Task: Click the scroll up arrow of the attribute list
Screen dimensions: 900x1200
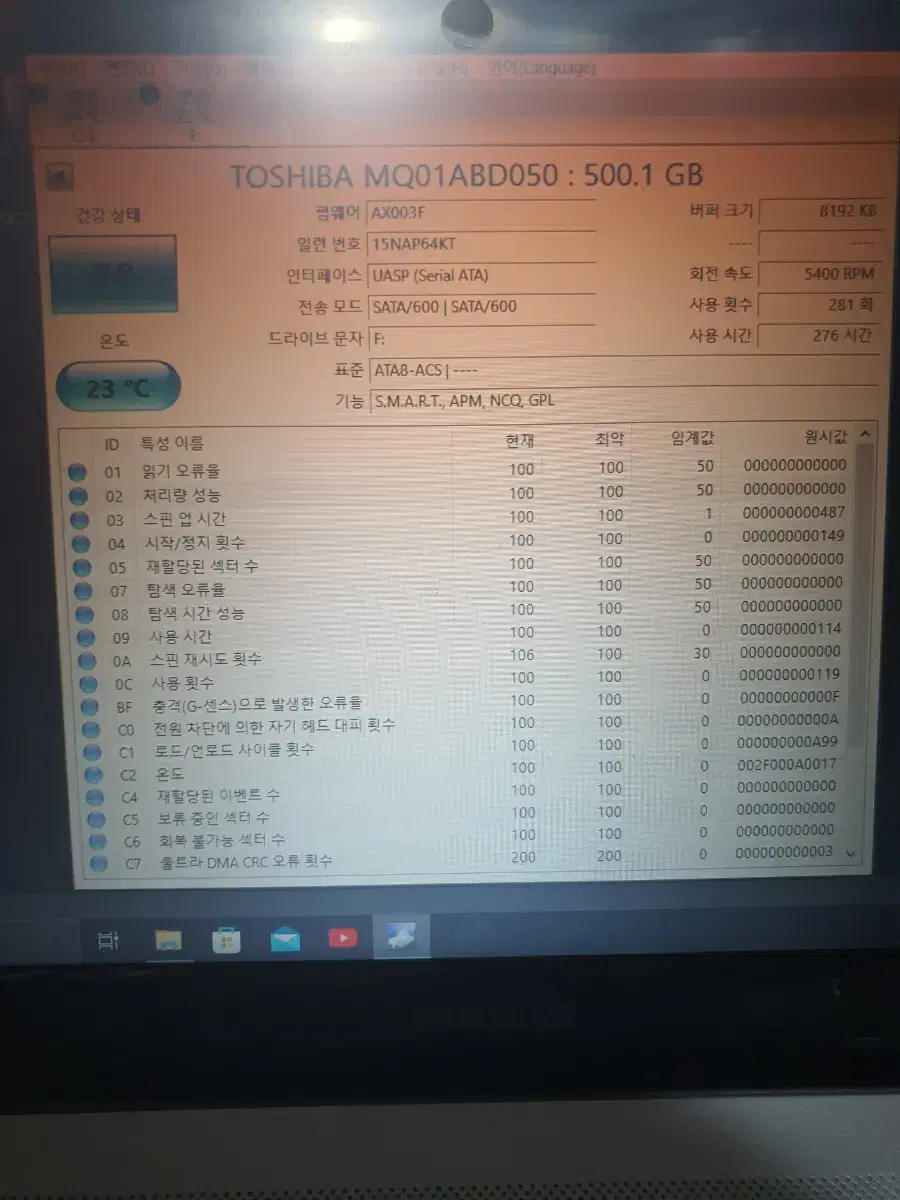Action: [864, 434]
